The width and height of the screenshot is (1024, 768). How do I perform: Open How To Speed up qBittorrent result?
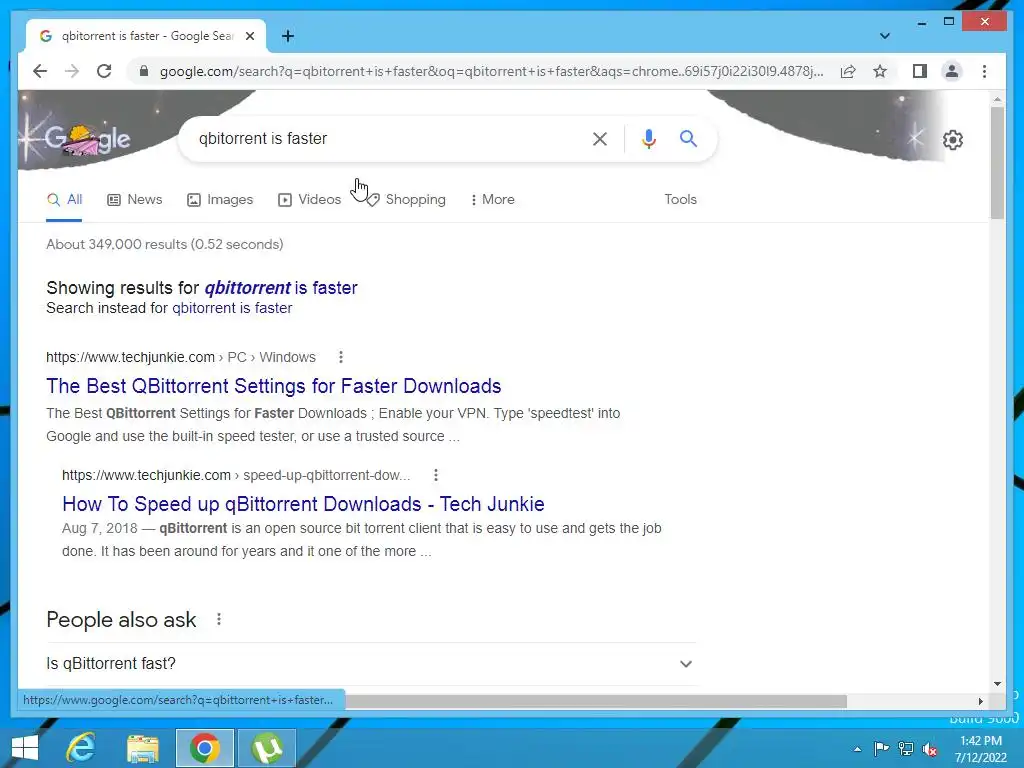click(303, 504)
